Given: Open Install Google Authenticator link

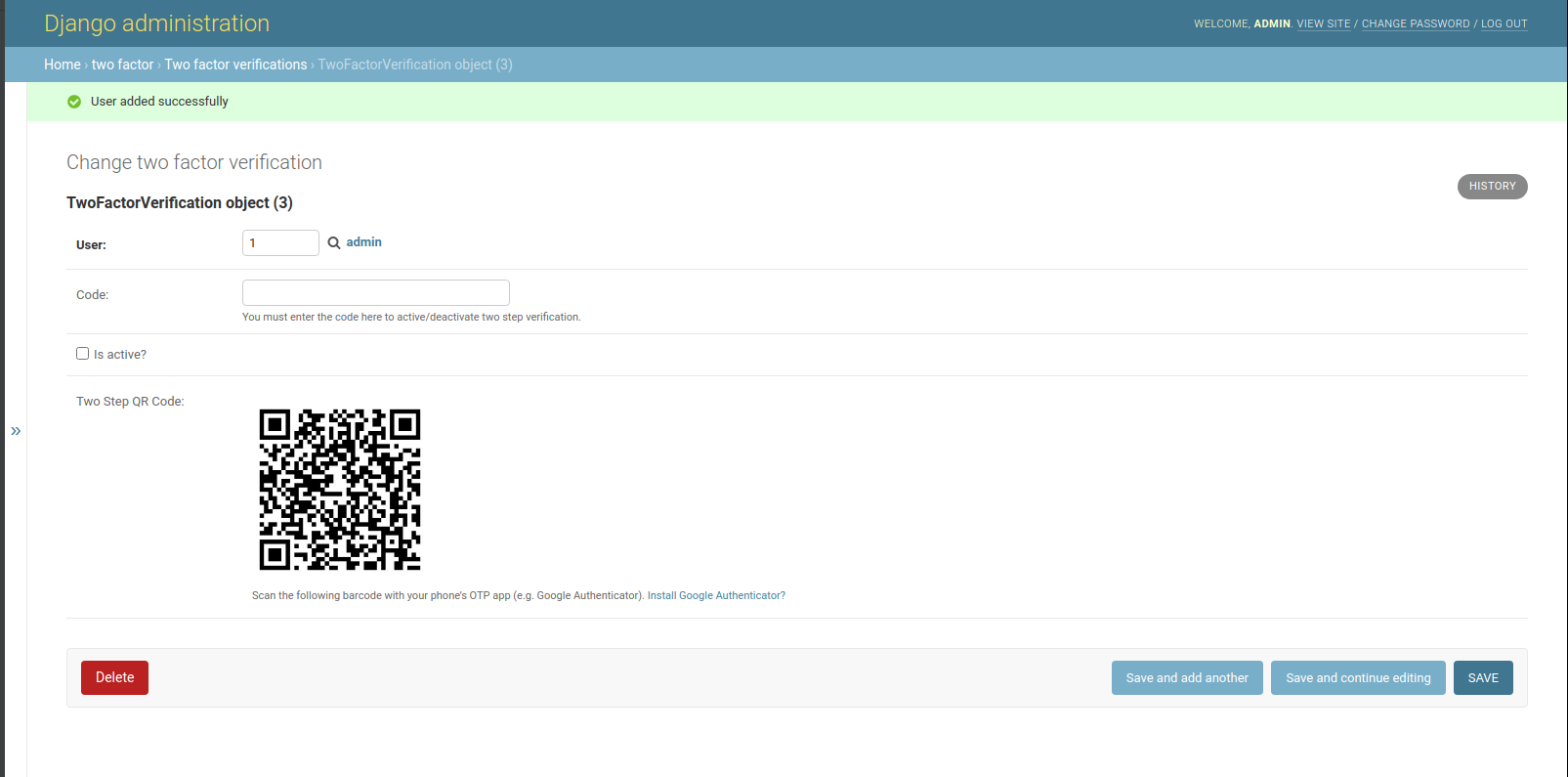Looking at the screenshot, I should coord(716,595).
